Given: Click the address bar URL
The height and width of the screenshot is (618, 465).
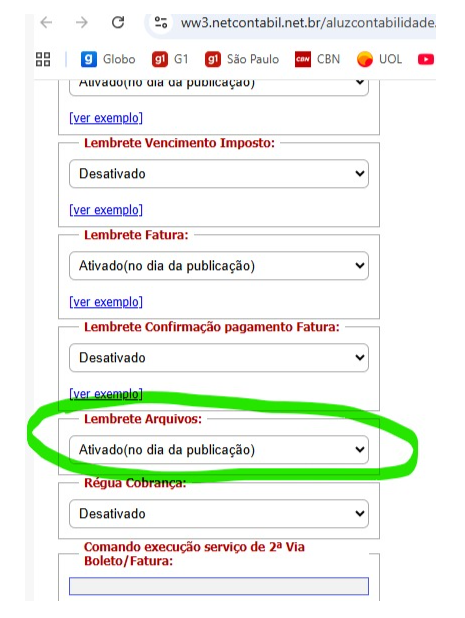Looking at the screenshot, I should (308, 23).
